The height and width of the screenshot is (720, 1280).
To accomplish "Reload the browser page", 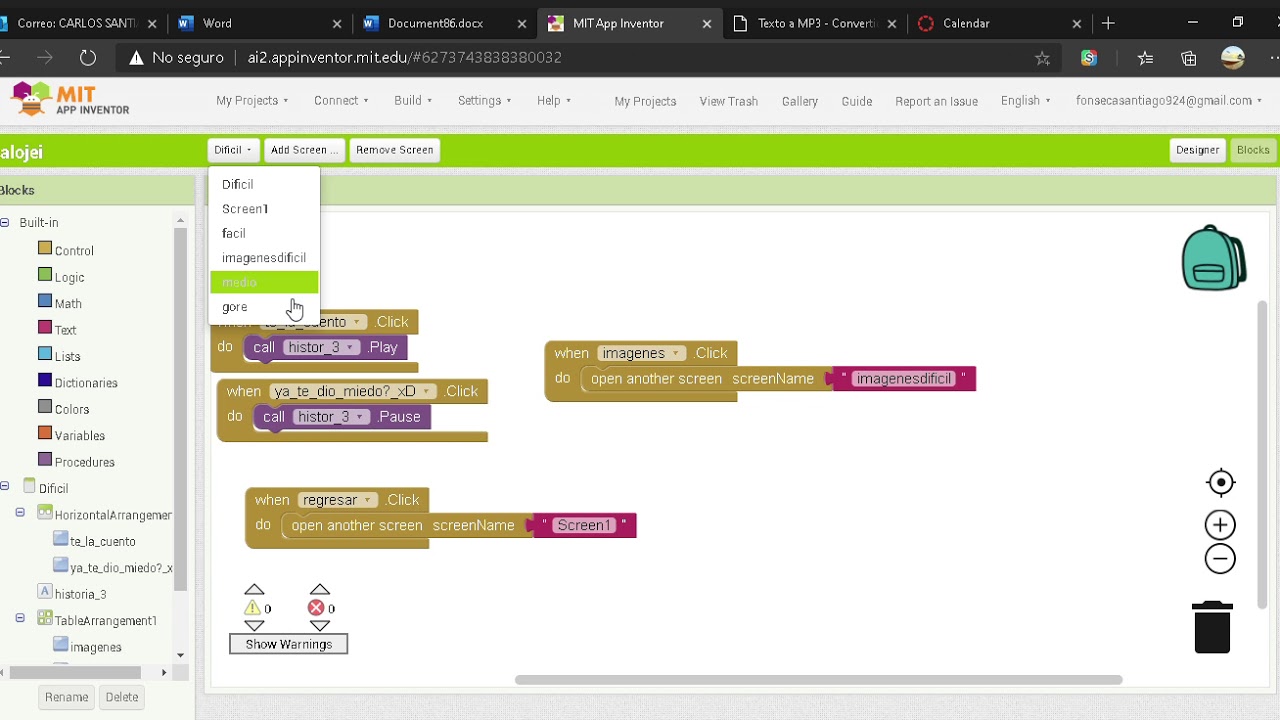I will [x=88, y=58].
